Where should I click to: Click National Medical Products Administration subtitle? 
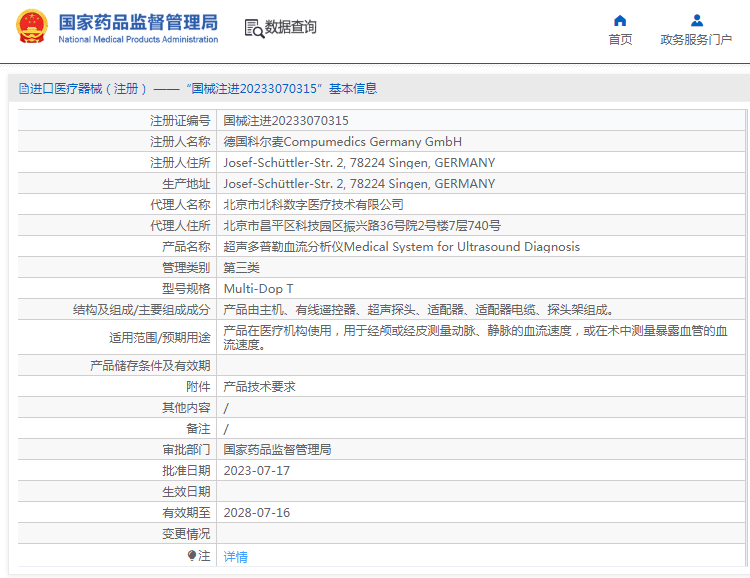pos(138,39)
